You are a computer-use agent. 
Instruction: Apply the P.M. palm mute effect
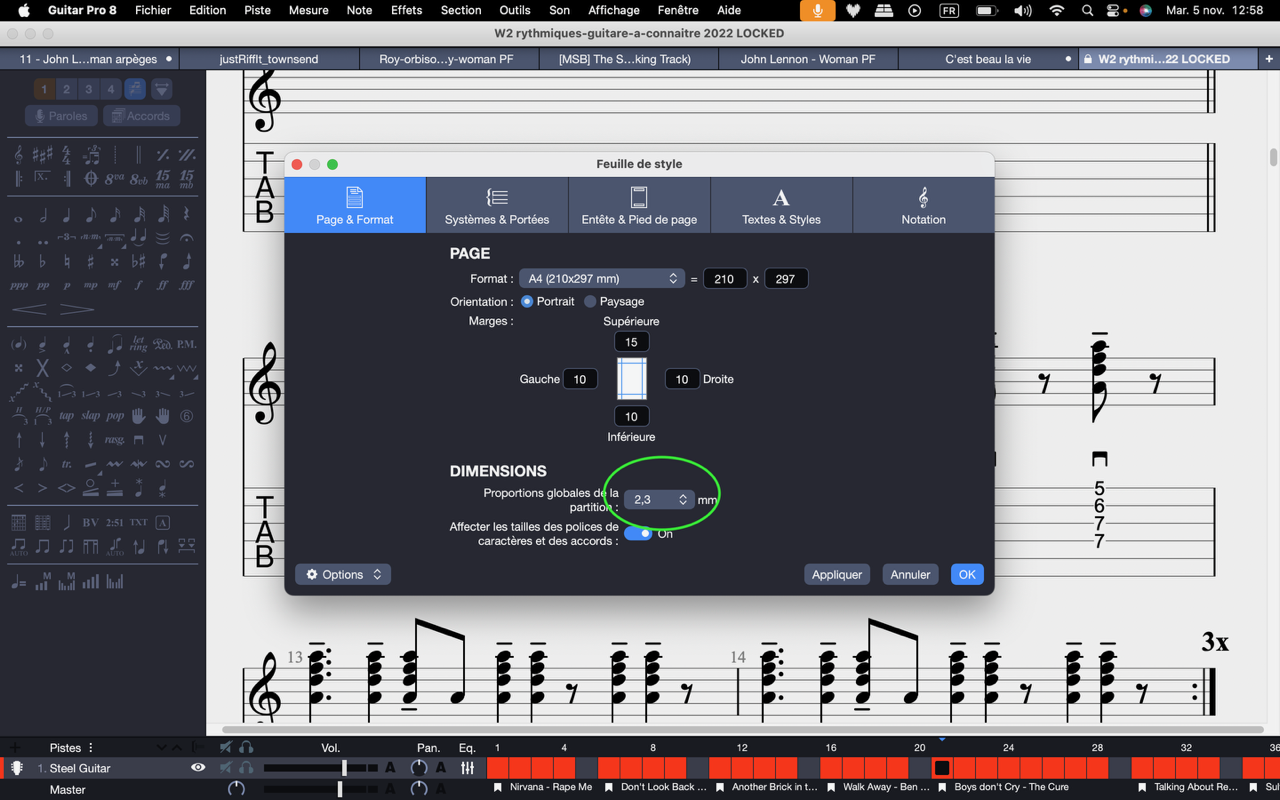click(187, 344)
